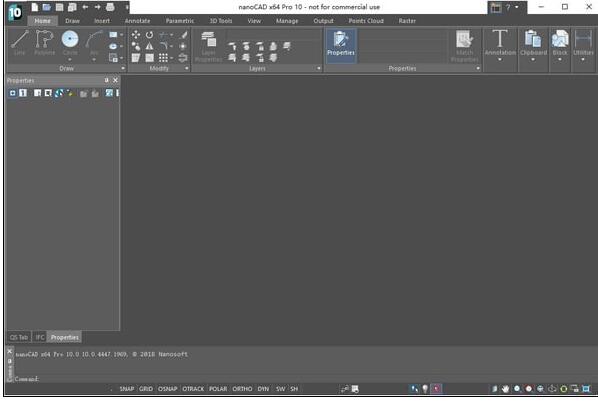Select the Line drawing tool

point(19,42)
